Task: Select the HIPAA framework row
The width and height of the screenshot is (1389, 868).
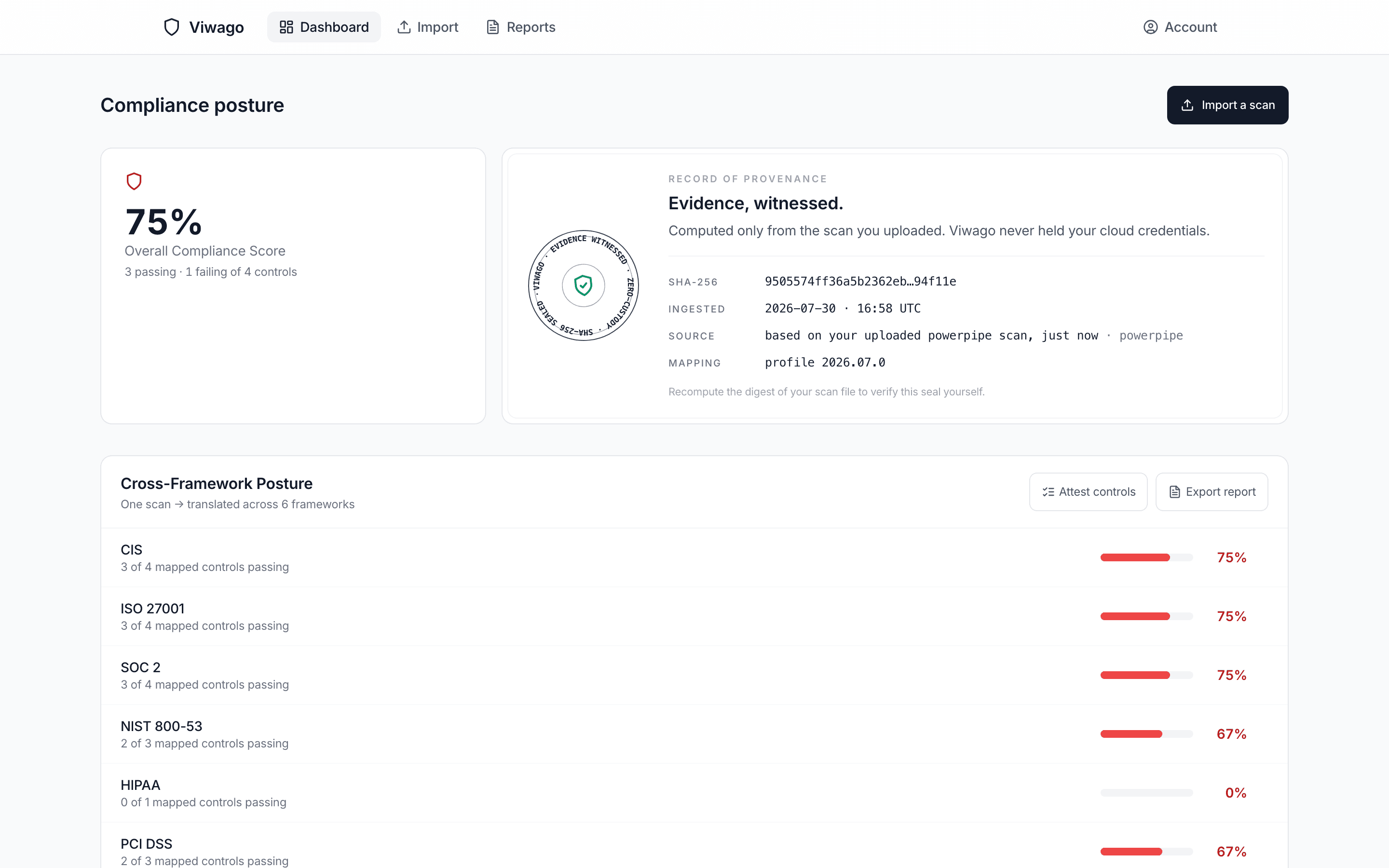Action: [x=694, y=793]
